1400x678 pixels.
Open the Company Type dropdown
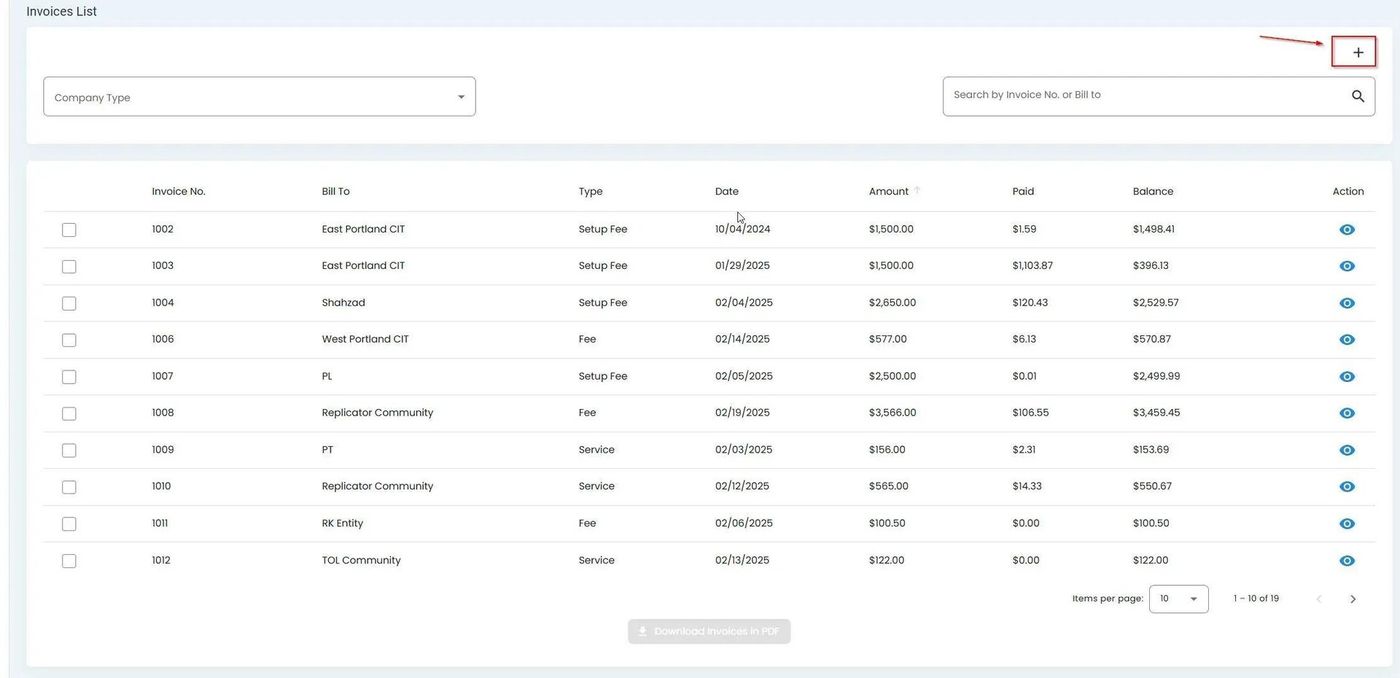point(259,97)
